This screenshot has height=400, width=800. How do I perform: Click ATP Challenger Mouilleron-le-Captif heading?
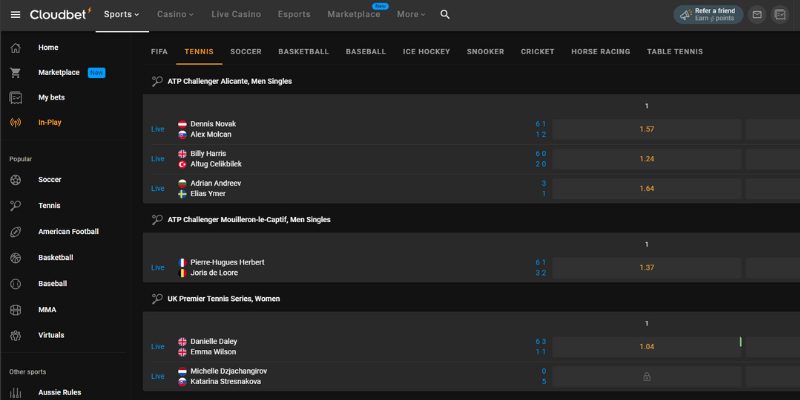click(x=249, y=219)
